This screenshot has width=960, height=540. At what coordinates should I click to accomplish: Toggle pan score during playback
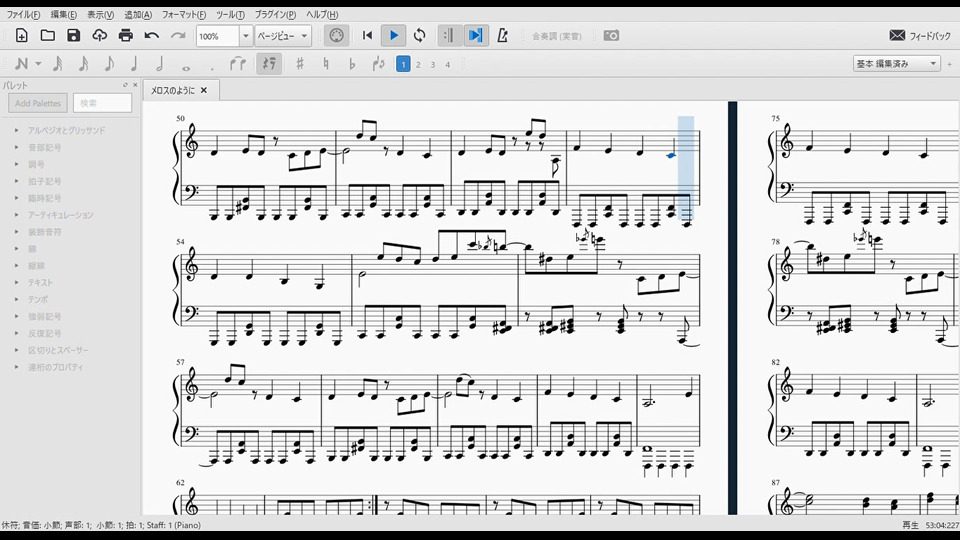pyautogui.click(x=476, y=36)
